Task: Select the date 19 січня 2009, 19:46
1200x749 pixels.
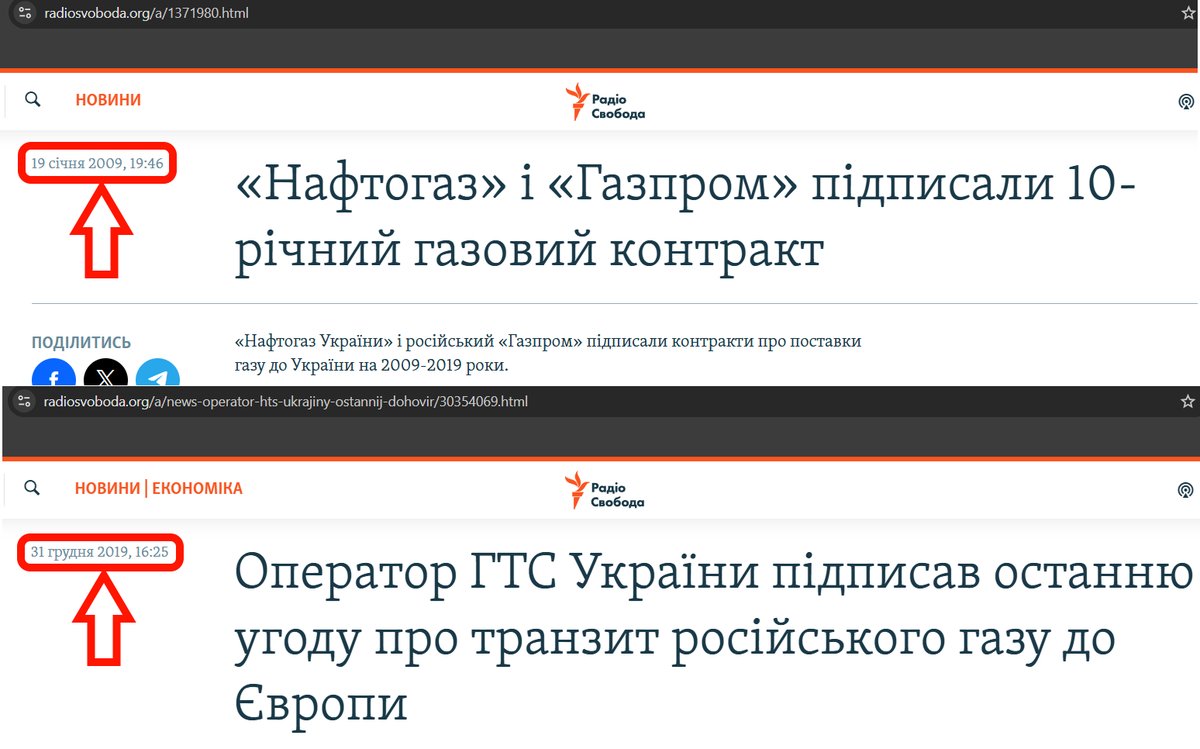Action: click(x=97, y=163)
